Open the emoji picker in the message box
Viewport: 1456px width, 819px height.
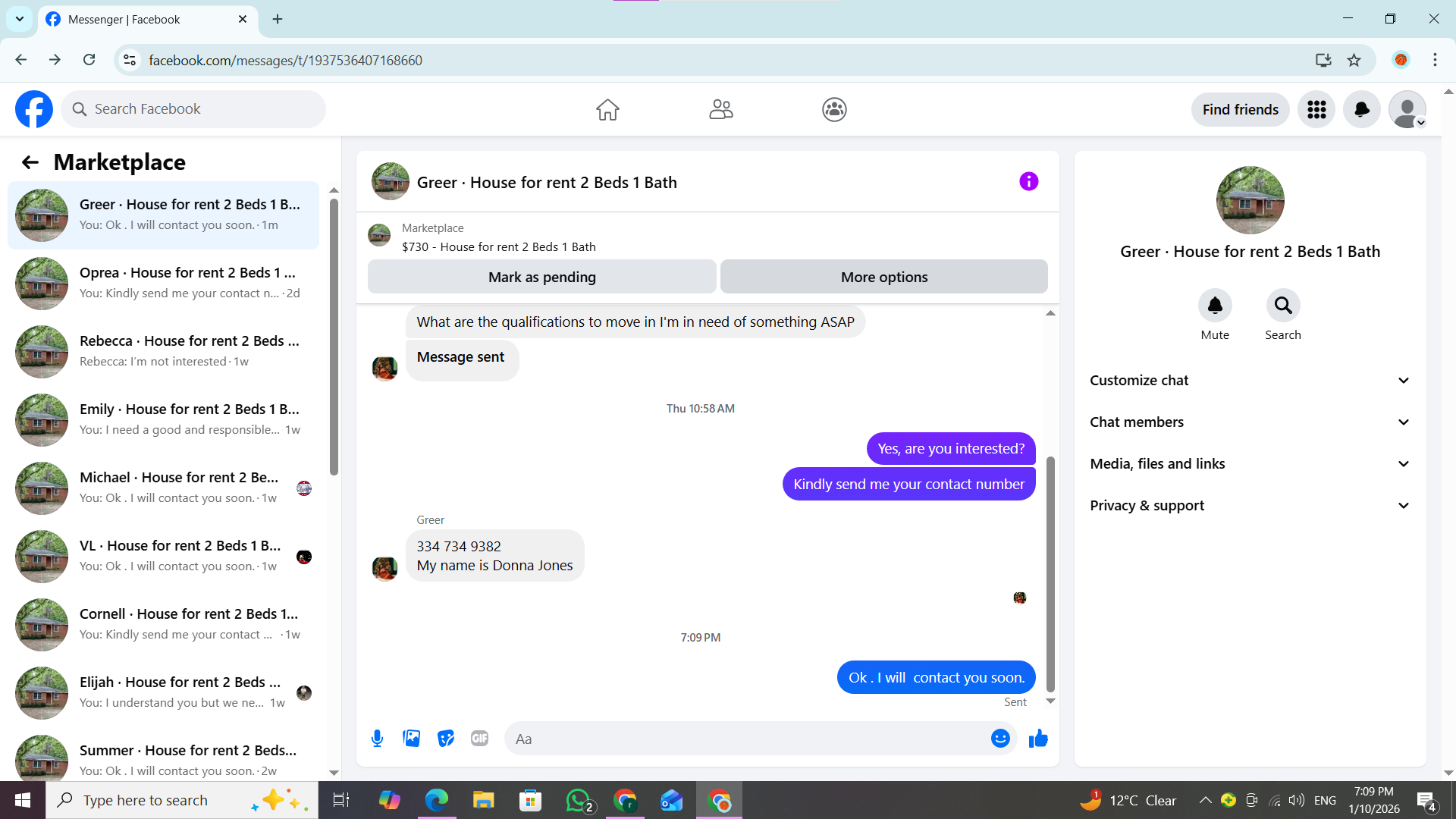pyautogui.click(x=1000, y=739)
